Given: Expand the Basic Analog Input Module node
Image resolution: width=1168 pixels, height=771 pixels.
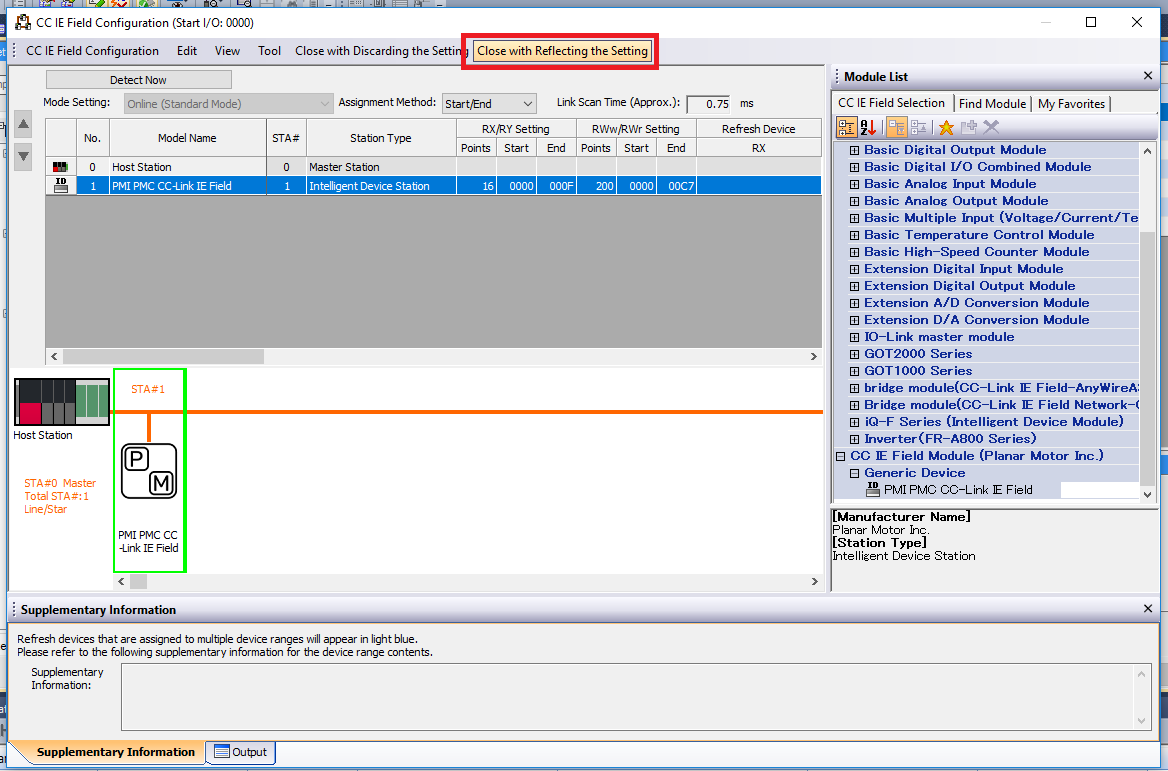Looking at the screenshot, I should point(855,184).
